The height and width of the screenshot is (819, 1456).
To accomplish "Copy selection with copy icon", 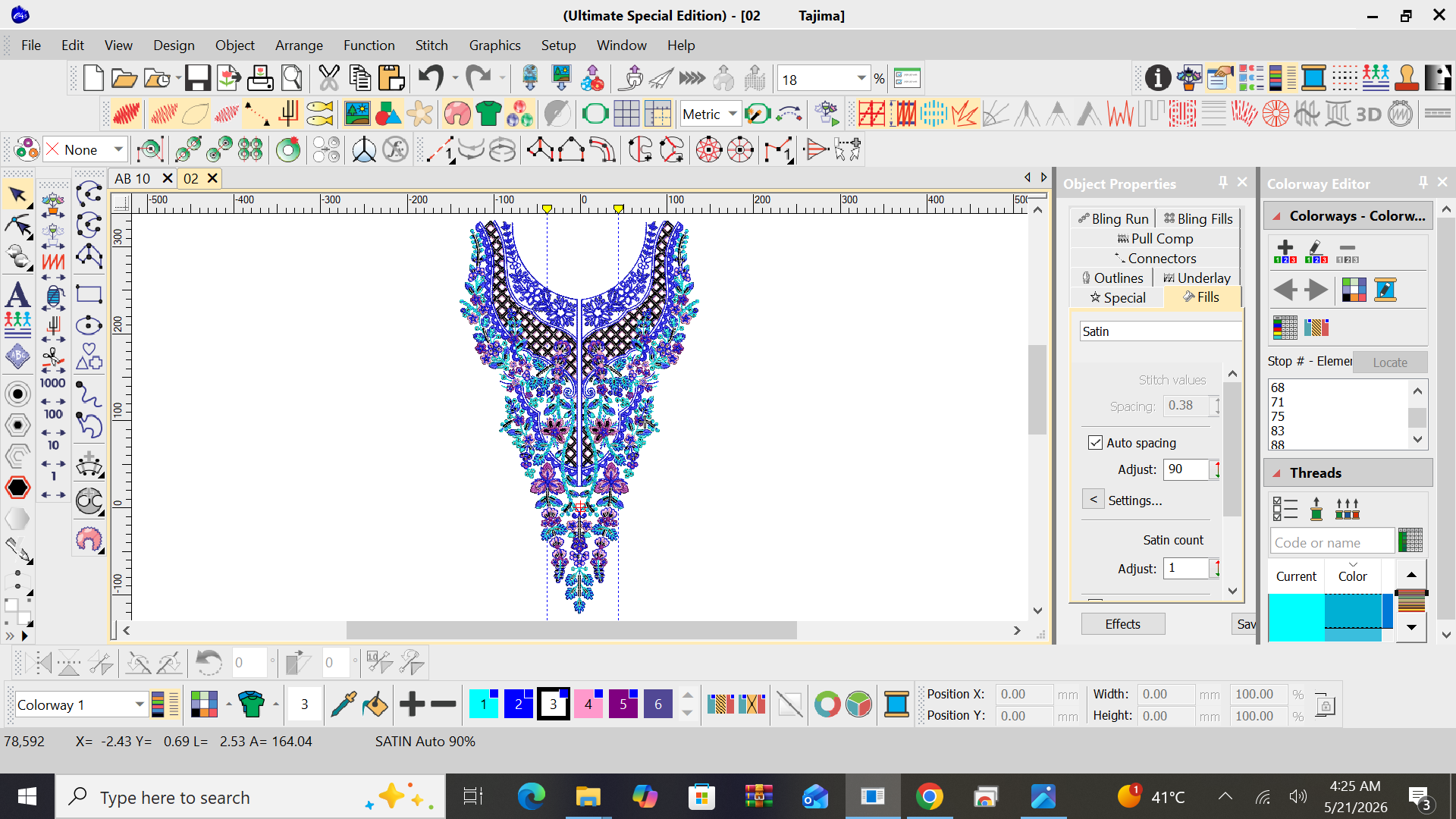I will pos(360,78).
